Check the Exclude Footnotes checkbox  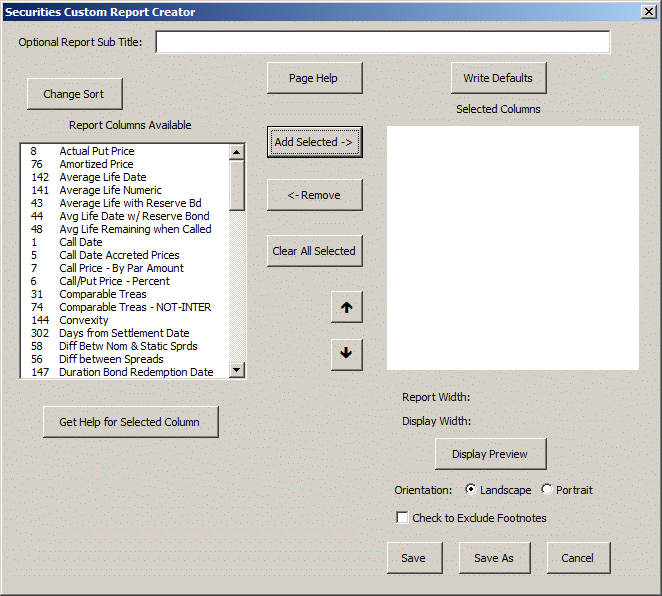click(x=402, y=518)
